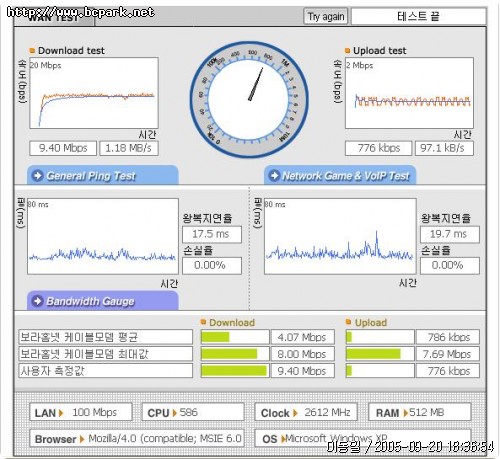Screen dimensions: 500x459
Task: Click the General Ping Test arrow icon
Action: click(x=38, y=175)
